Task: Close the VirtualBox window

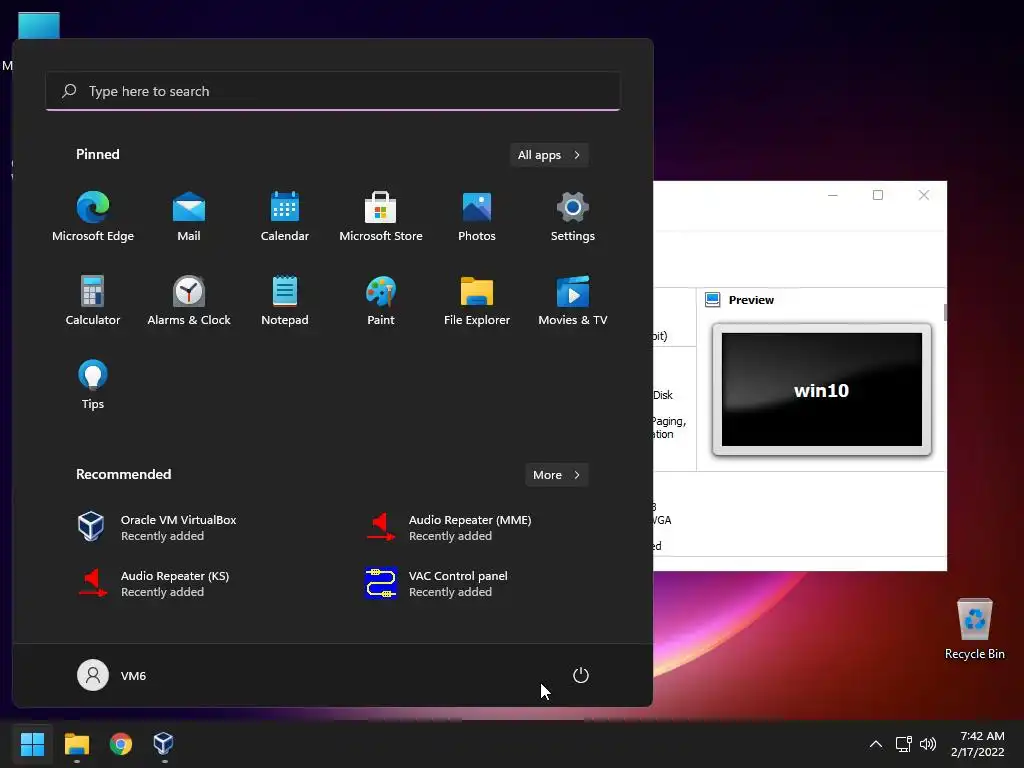Action: point(923,195)
